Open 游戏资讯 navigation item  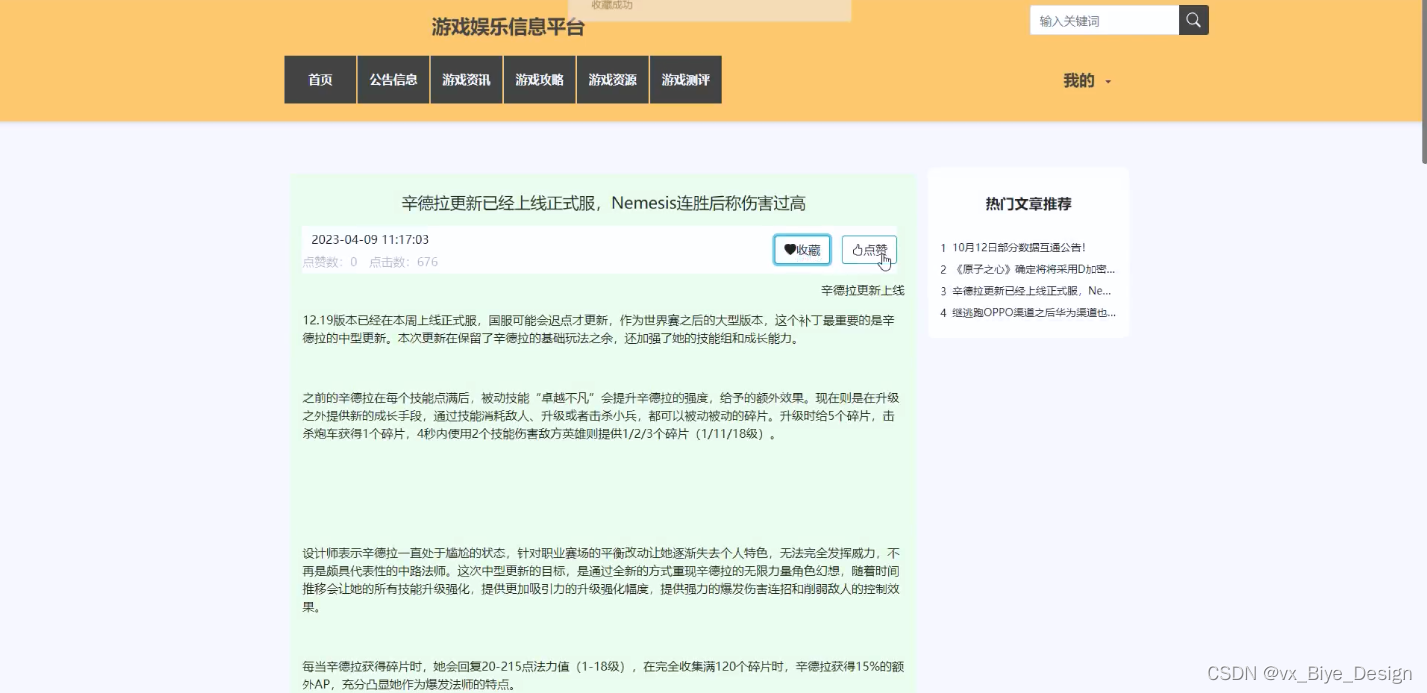click(x=466, y=80)
